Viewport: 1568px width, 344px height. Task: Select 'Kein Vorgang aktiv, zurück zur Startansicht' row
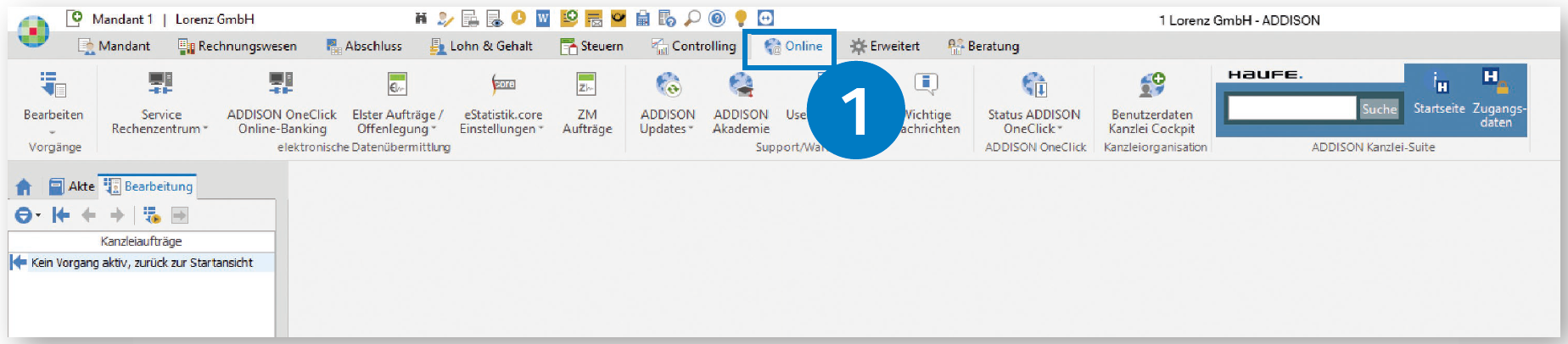click(141, 263)
